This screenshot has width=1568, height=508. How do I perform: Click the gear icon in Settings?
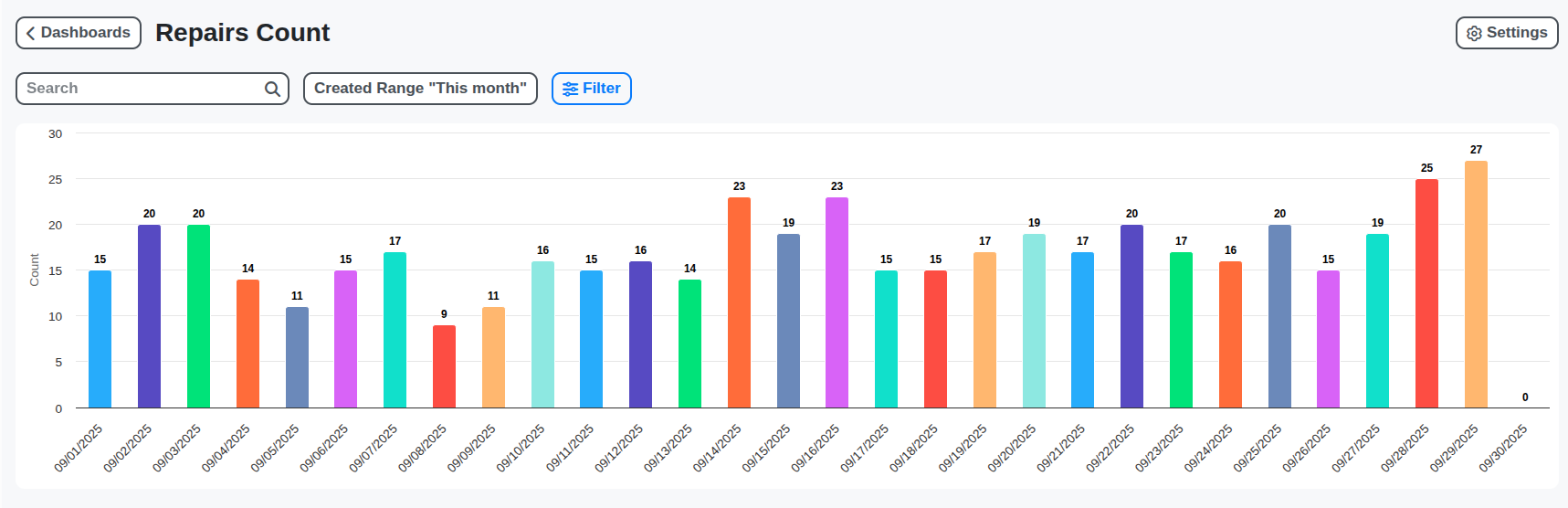click(x=1474, y=33)
